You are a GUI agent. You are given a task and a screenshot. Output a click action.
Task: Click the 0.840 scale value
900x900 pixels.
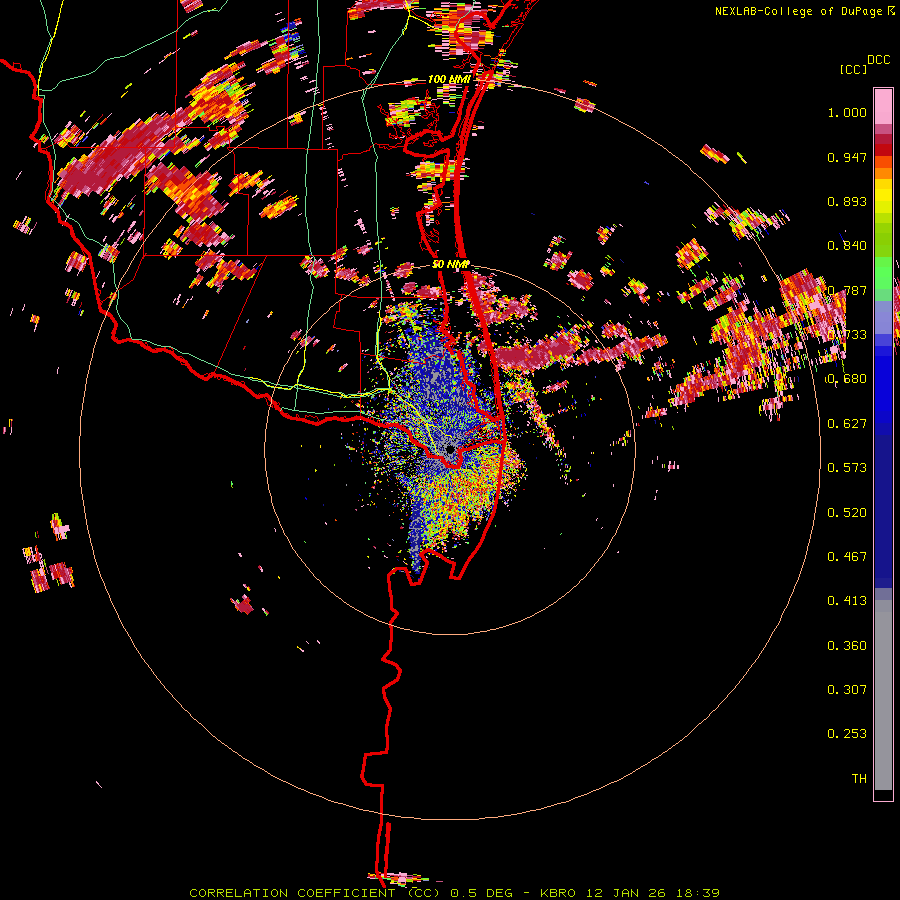click(847, 246)
